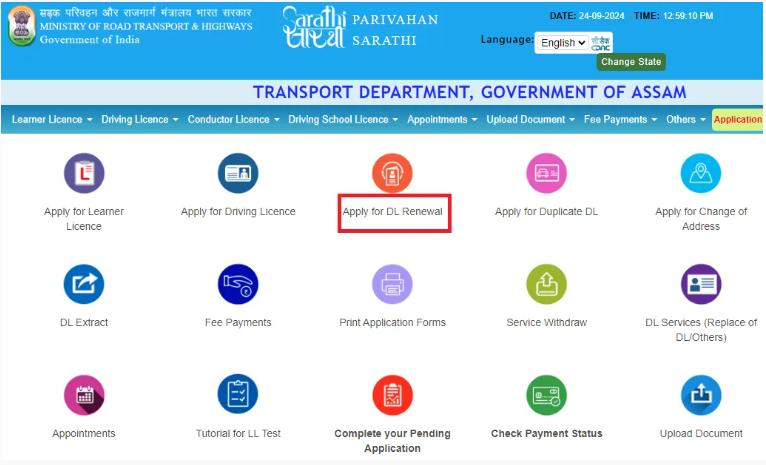Expand the Driving School Licence menu

pos(343,120)
